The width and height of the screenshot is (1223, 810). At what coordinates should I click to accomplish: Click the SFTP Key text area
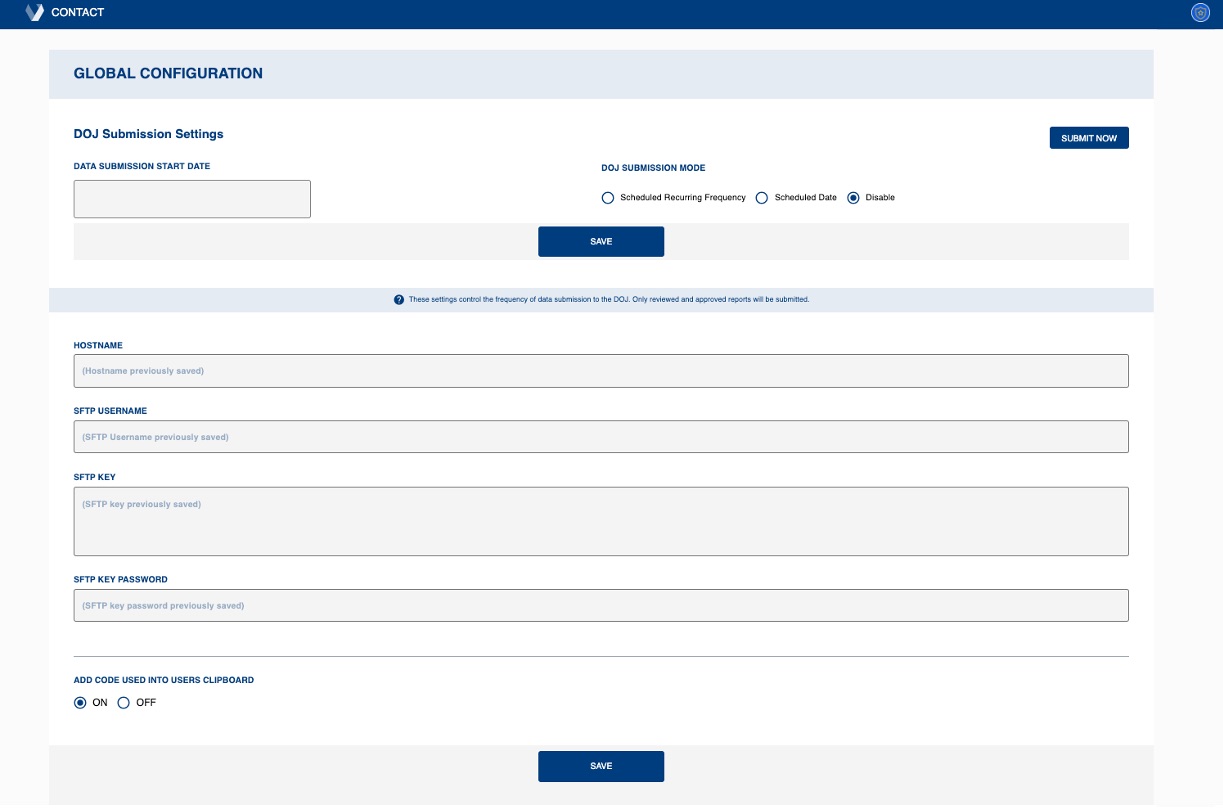click(x=601, y=520)
